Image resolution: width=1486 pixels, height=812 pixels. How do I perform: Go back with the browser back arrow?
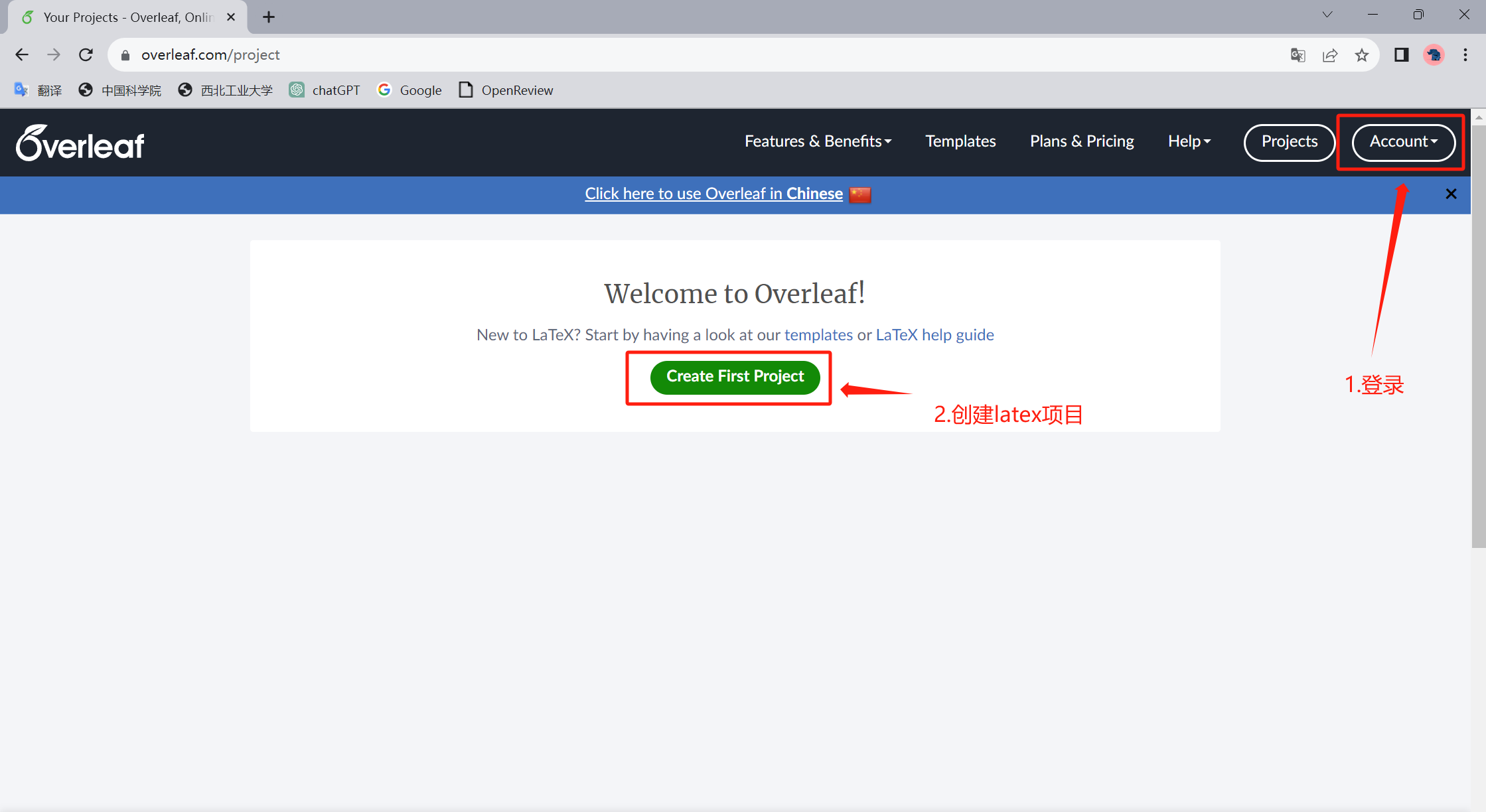click(22, 55)
